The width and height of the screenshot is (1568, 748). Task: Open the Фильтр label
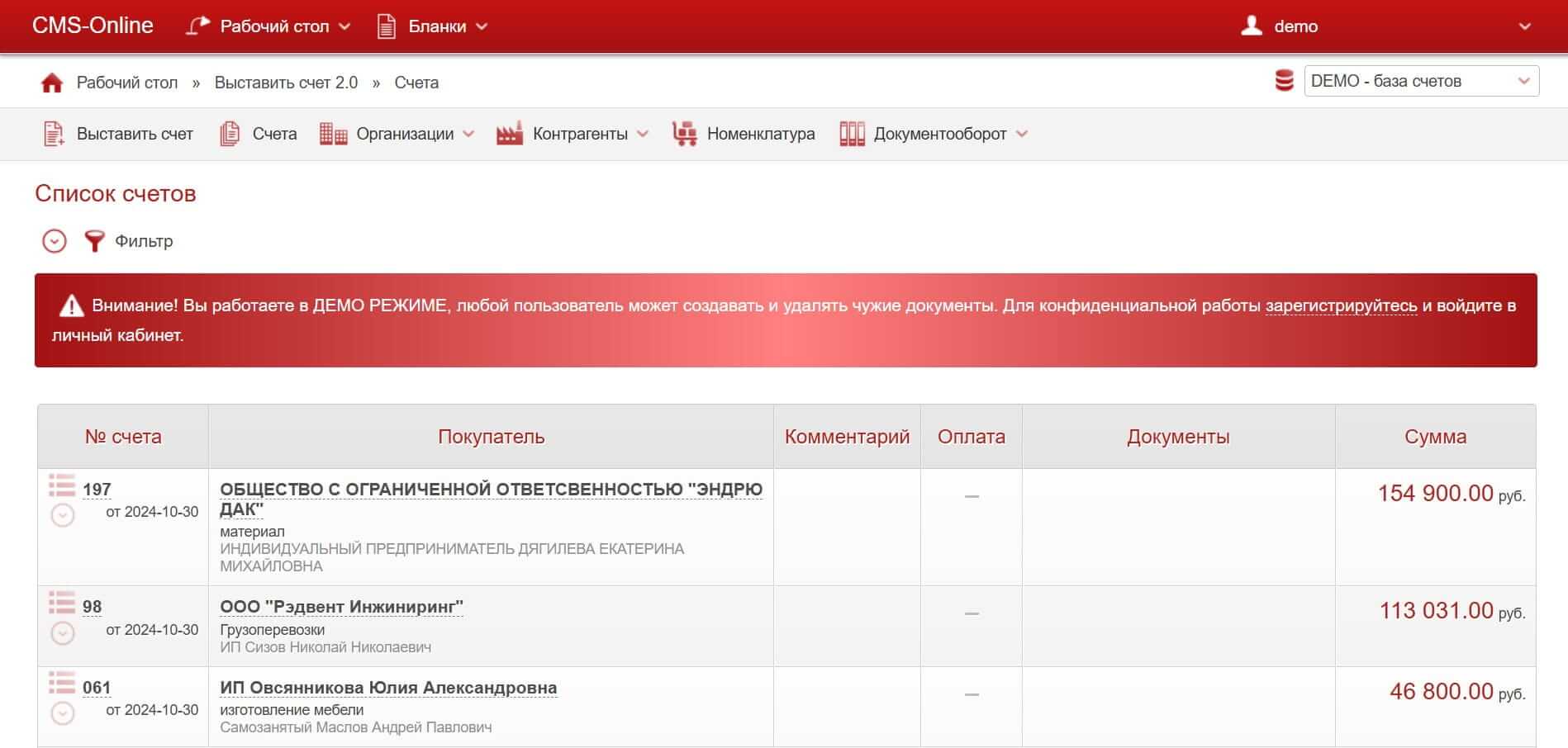click(144, 241)
